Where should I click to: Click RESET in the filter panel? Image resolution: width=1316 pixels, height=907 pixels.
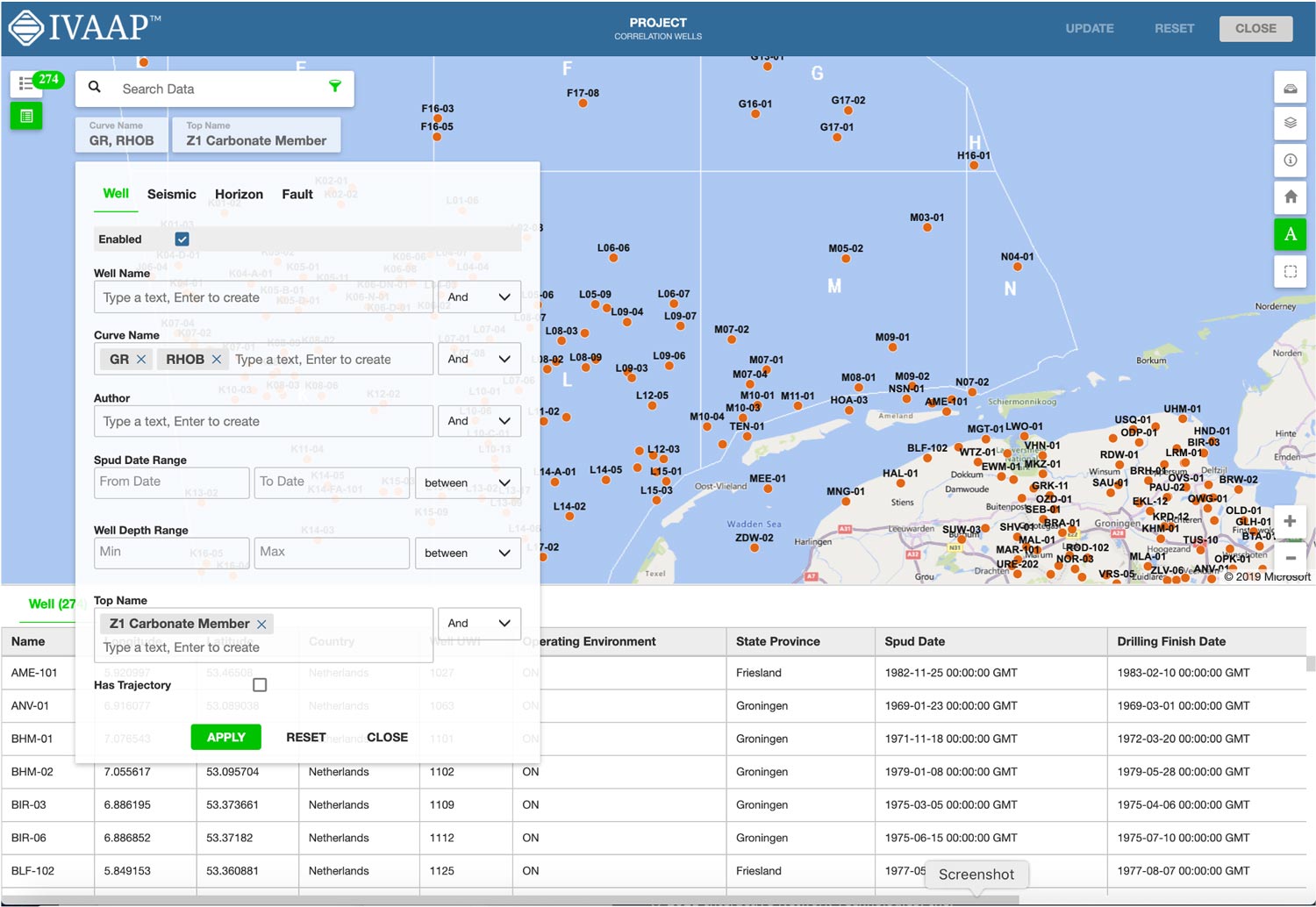[306, 737]
